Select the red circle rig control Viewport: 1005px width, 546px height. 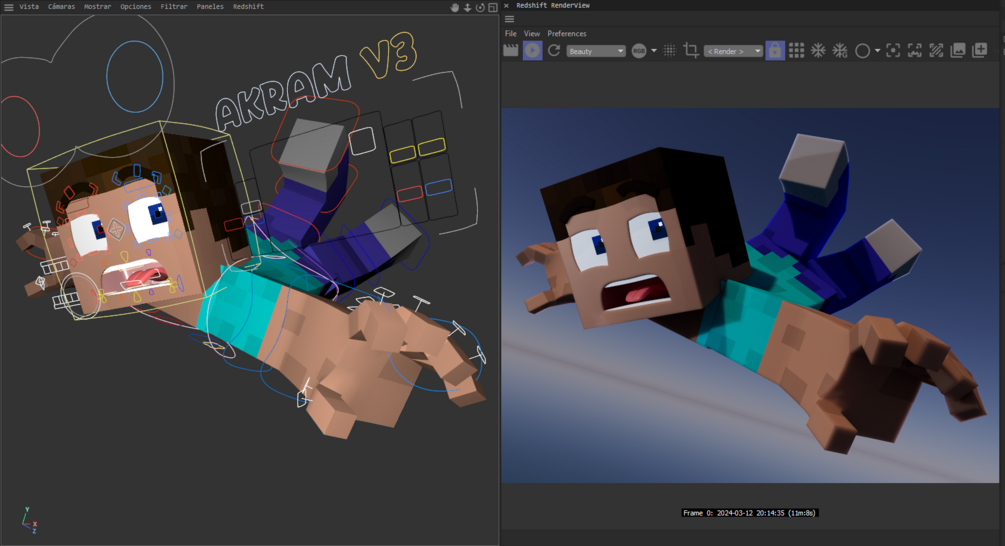click(20, 126)
